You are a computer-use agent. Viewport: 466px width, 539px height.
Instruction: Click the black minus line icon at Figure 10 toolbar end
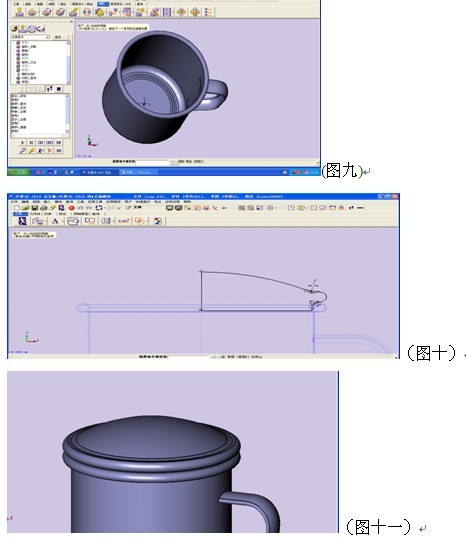click(360, 208)
